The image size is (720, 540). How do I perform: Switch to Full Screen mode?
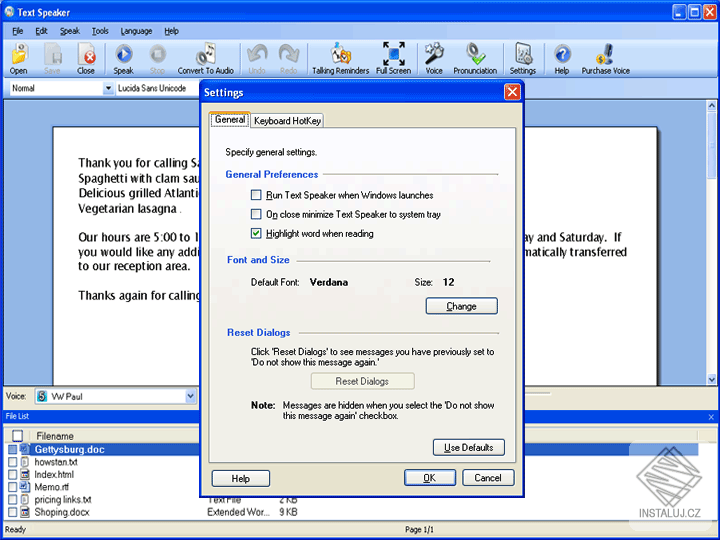point(394,58)
